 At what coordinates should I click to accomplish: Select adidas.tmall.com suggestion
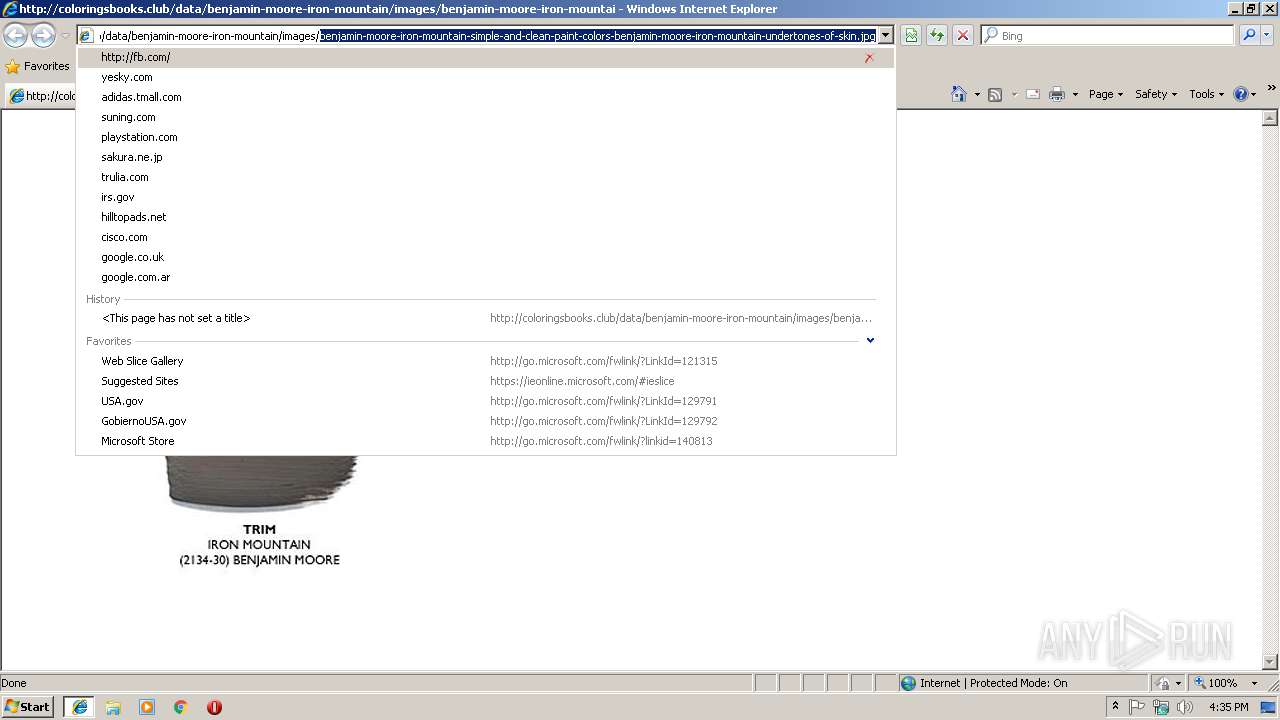(x=485, y=97)
